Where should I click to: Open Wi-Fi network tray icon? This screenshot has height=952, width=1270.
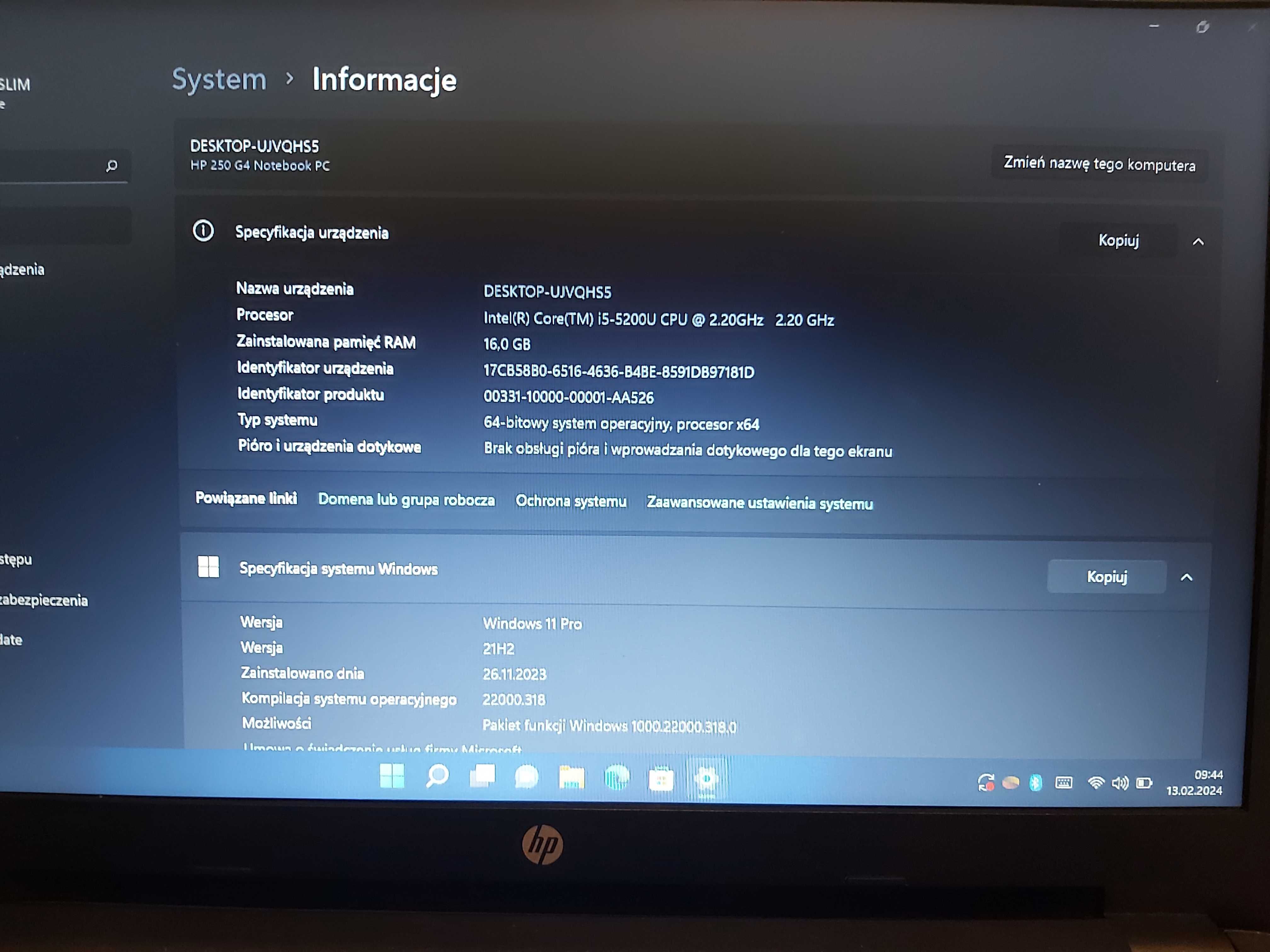coord(1096,783)
